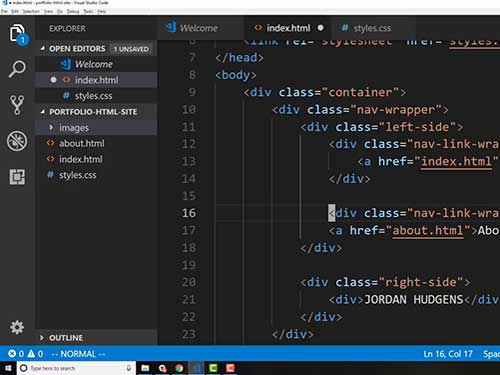This screenshot has width=500, height=375.
Task: Open Google Chrome from the taskbar
Action: click(x=179, y=368)
